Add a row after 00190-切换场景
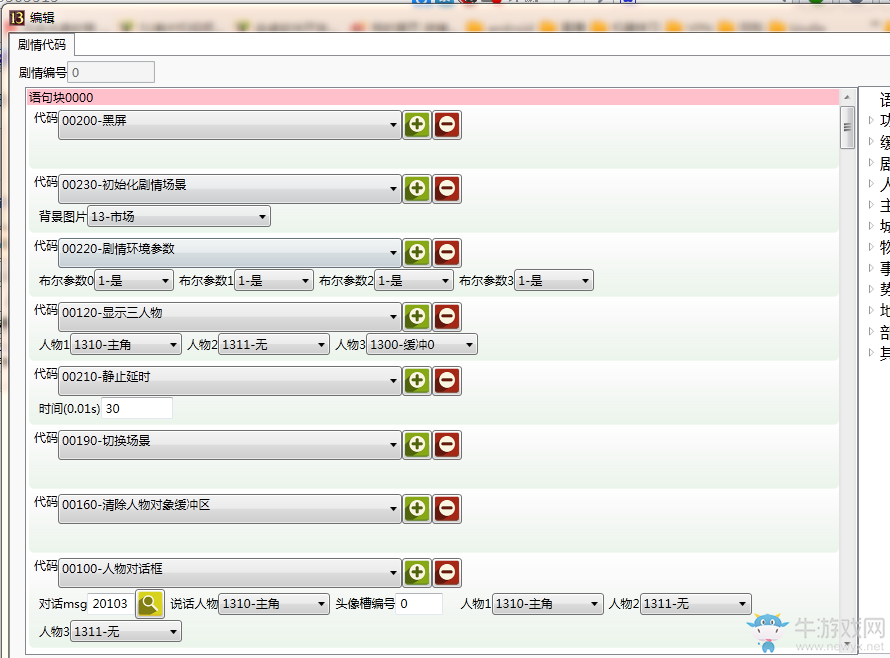Viewport: 890px width, 658px height. [417, 445]
